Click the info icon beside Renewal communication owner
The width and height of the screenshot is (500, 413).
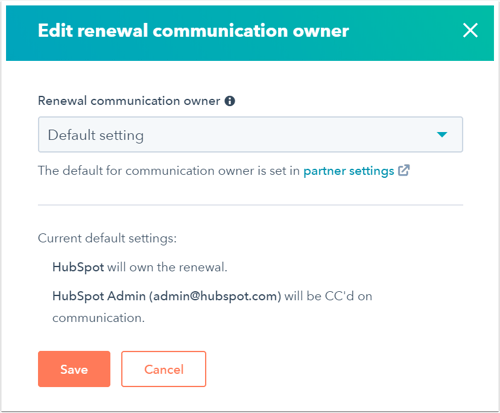tap(230, 101)
